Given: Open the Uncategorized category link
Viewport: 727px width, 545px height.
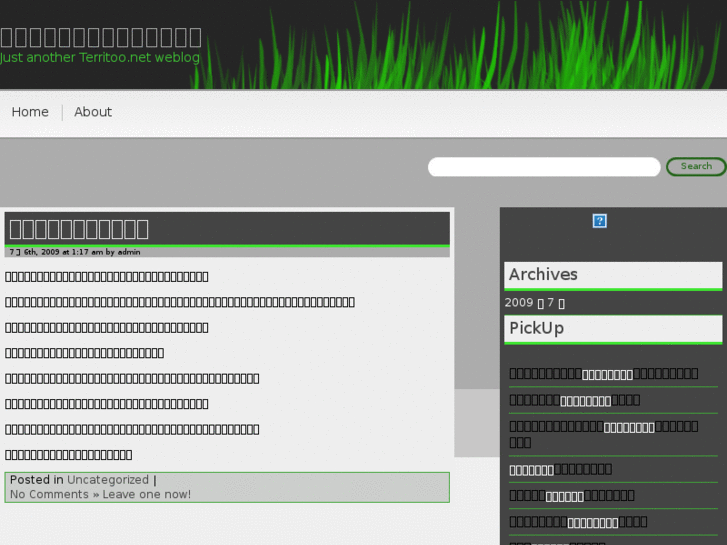Looking at the screenshot, I should coord(108,480).
